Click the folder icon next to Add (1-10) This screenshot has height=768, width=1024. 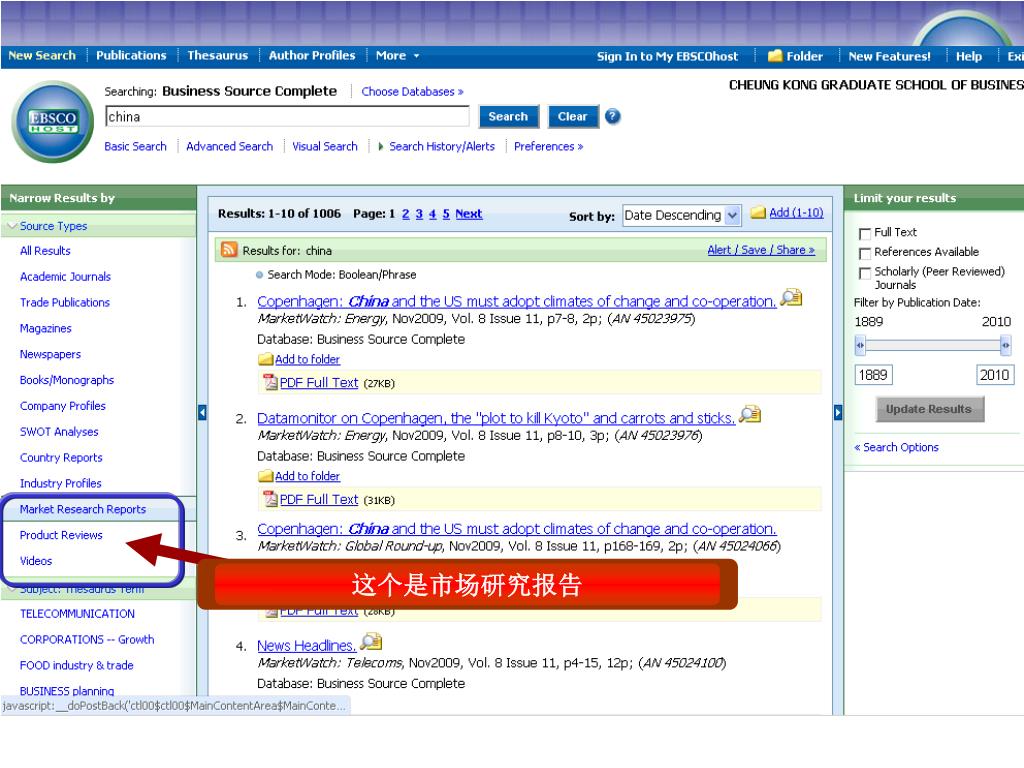(758, 212)
